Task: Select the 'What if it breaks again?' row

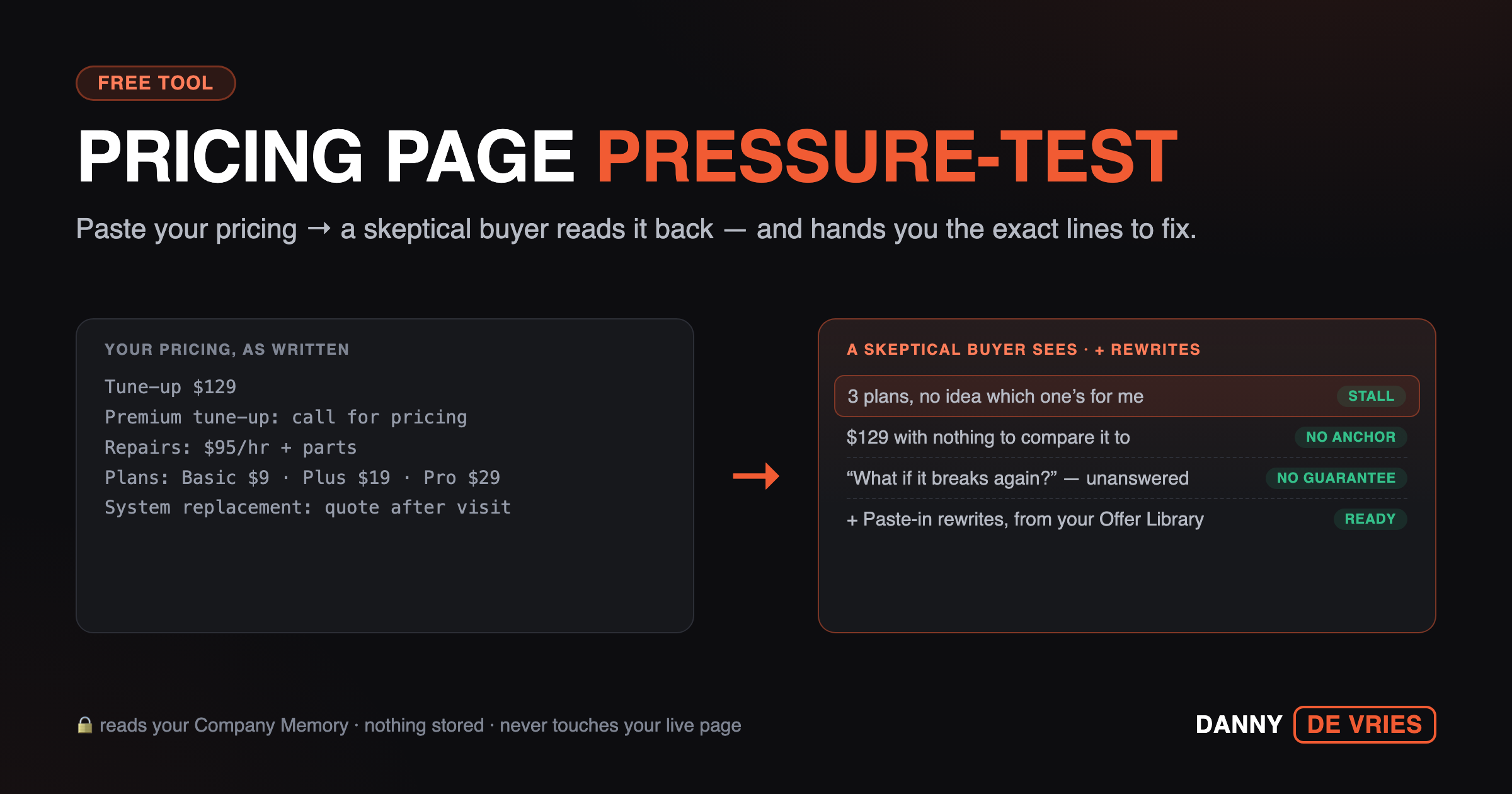Action: [1126, 478]
